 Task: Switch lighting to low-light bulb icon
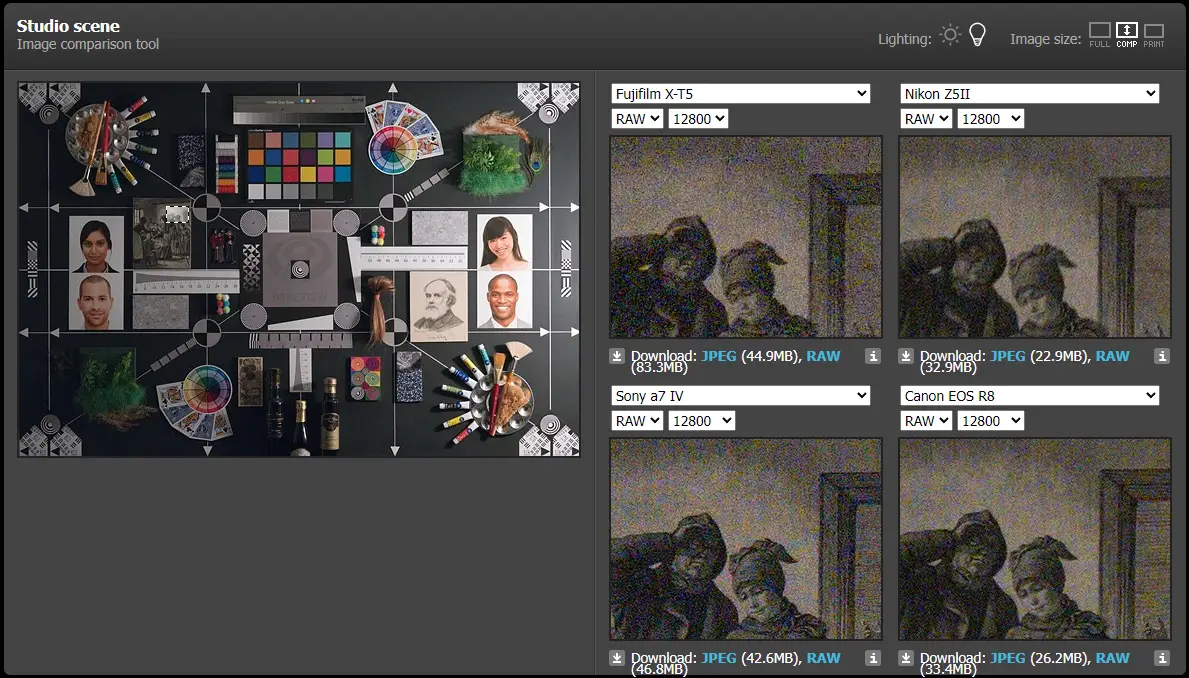(977, 36)
